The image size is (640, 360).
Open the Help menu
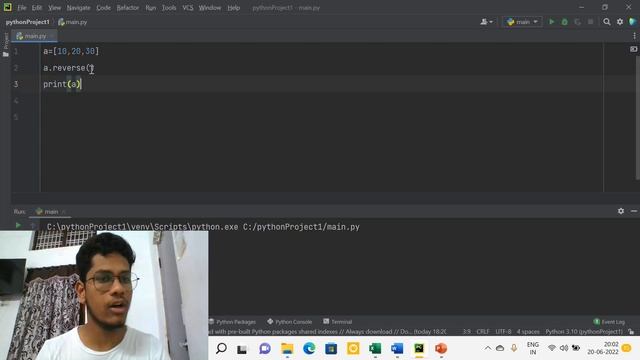(x=233, y=8)
